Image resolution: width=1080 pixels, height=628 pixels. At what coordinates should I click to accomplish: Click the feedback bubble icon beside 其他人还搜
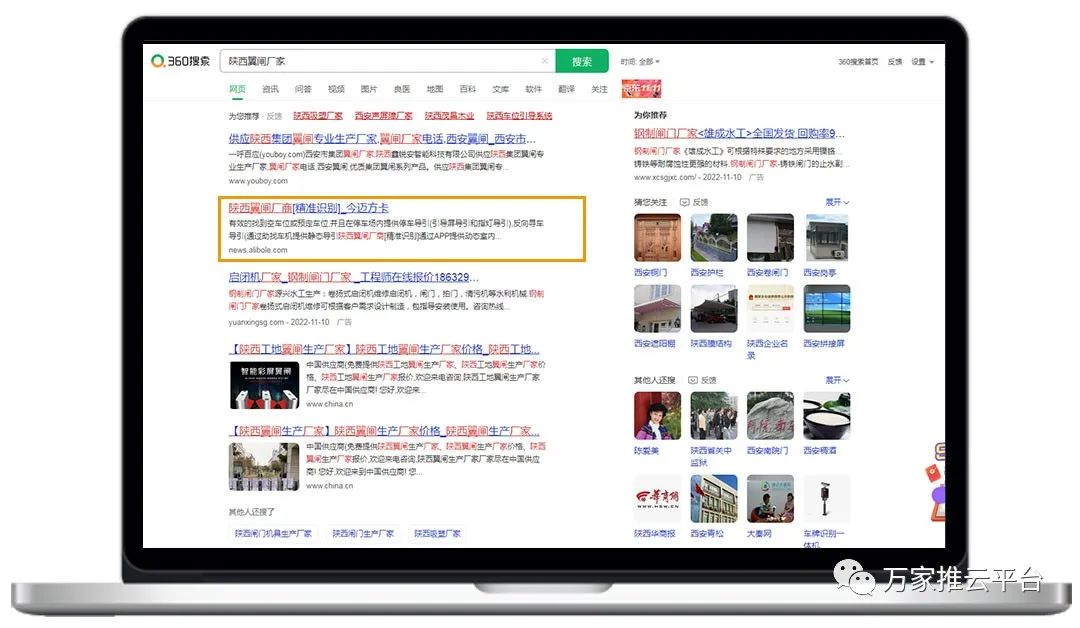click(x=692, y=378)
